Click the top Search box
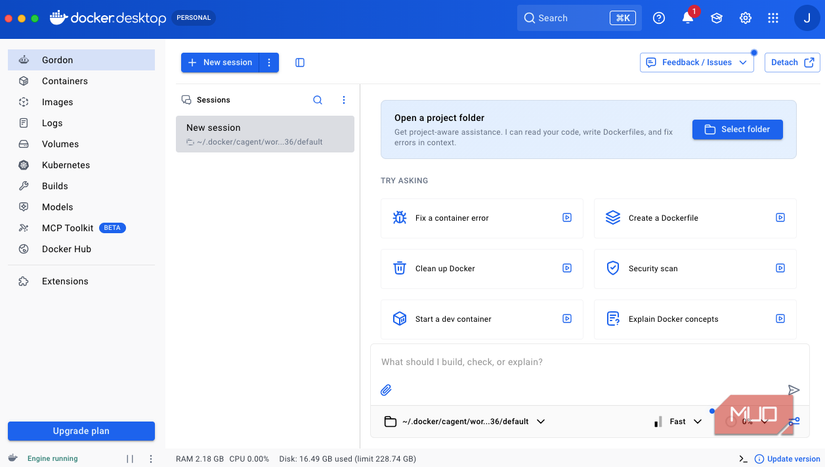The height and width of the screenshot is (467, 825). (x=579, y=18)
